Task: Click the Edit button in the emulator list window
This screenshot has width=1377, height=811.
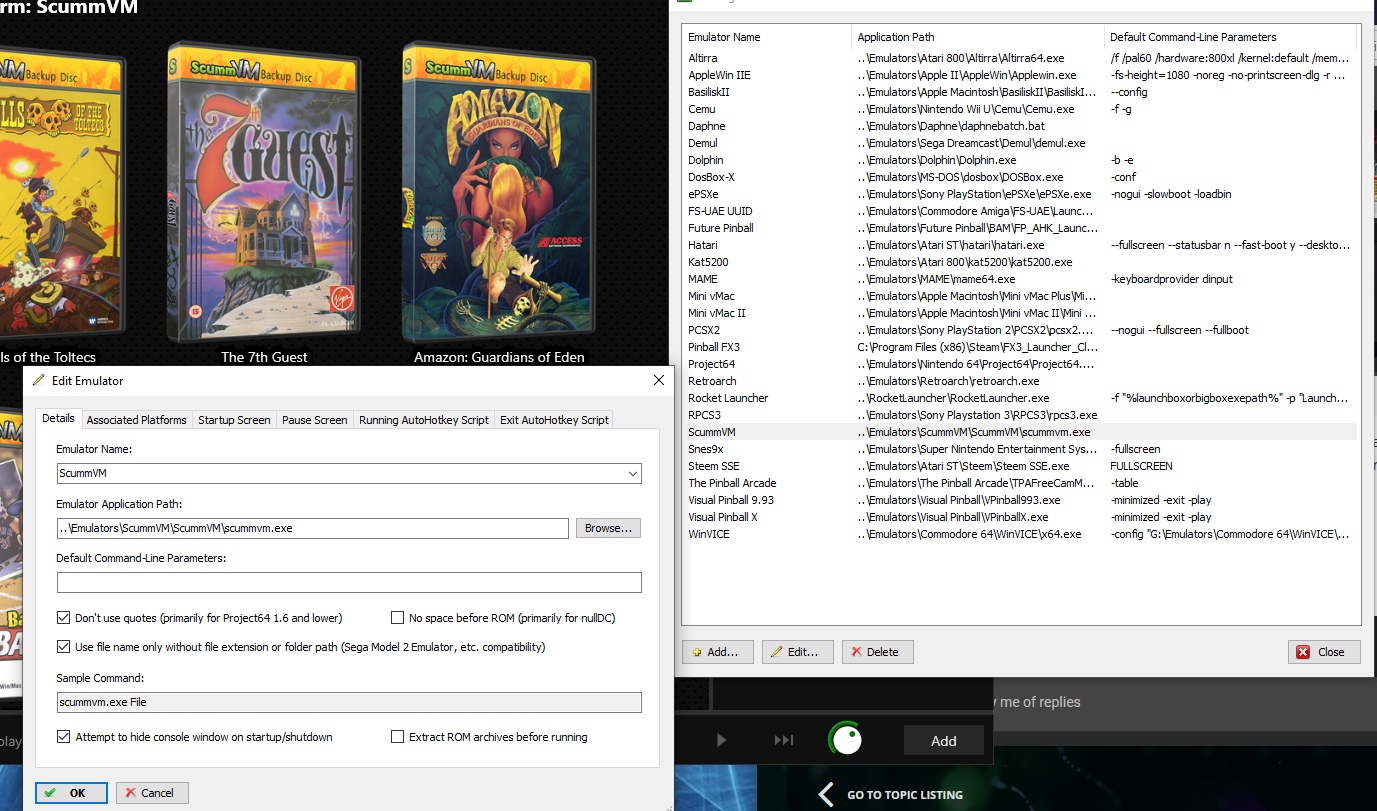Action: 797,652
